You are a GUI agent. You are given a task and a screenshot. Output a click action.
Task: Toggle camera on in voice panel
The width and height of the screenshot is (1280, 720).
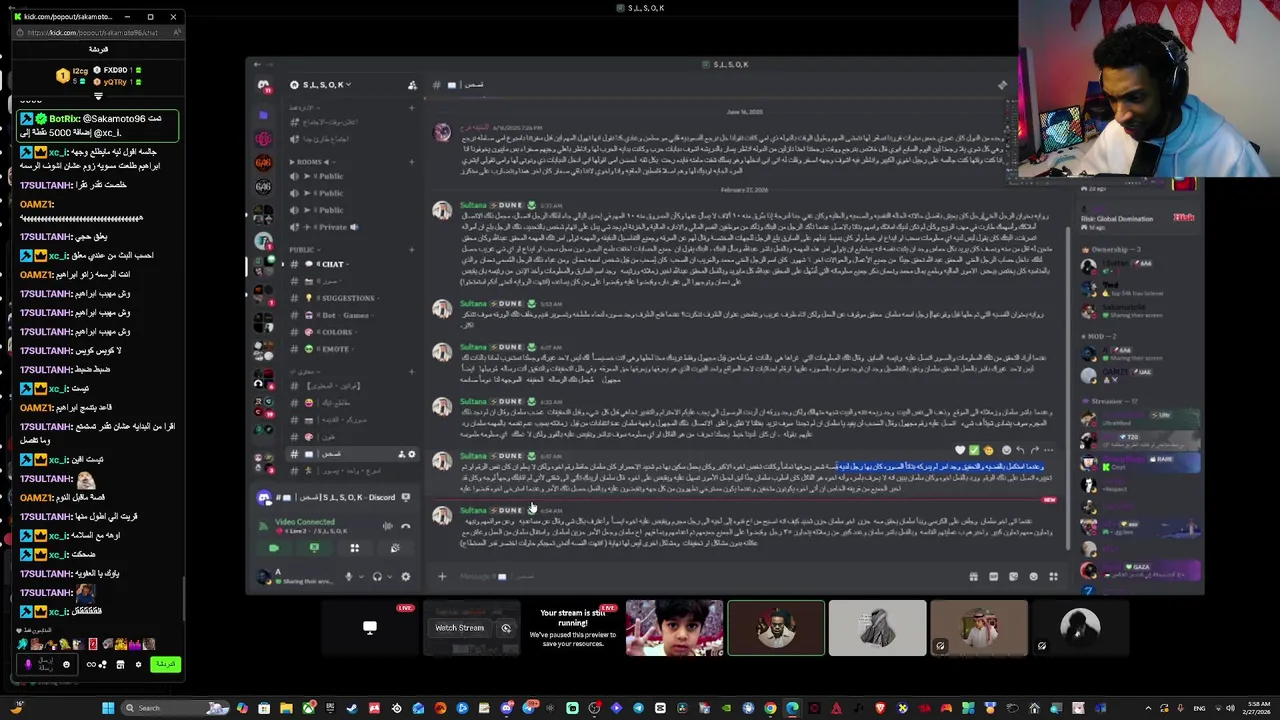[274, 548]
